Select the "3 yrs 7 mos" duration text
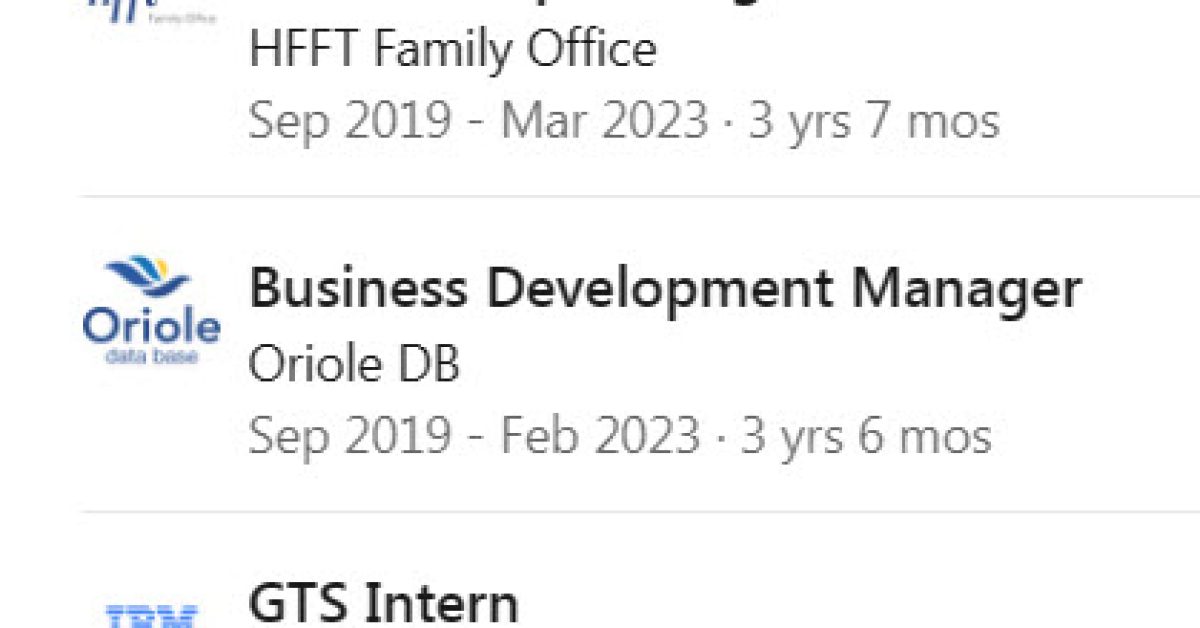 click(x=874, y=121)
